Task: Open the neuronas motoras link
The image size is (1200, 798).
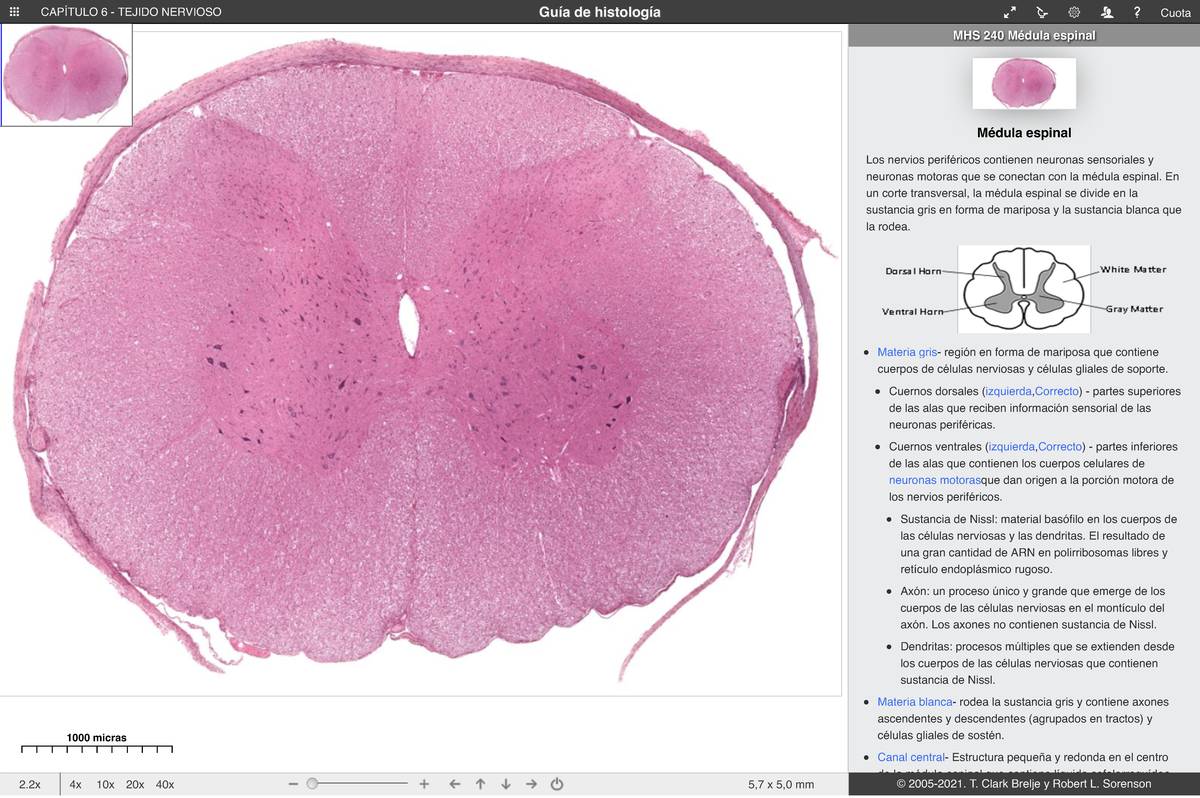Action: pos(935,480)
